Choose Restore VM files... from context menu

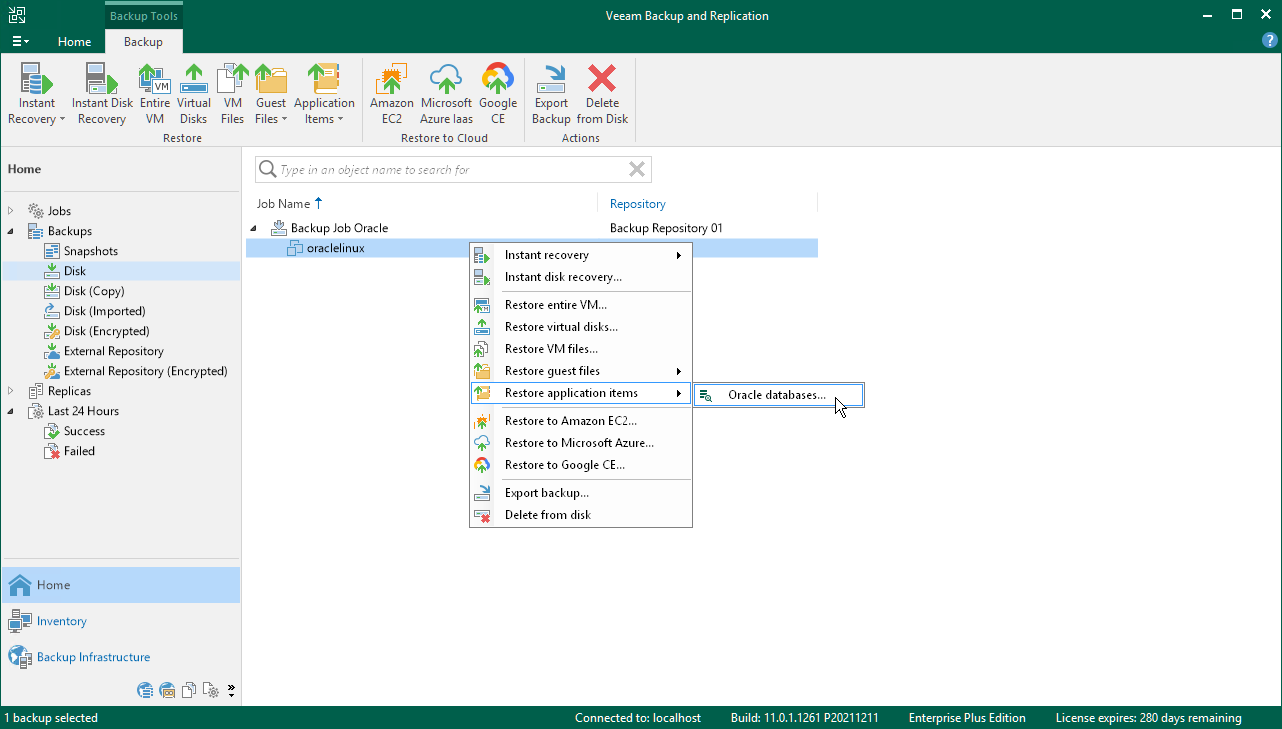pyautogui.click(x=581, y=349)
